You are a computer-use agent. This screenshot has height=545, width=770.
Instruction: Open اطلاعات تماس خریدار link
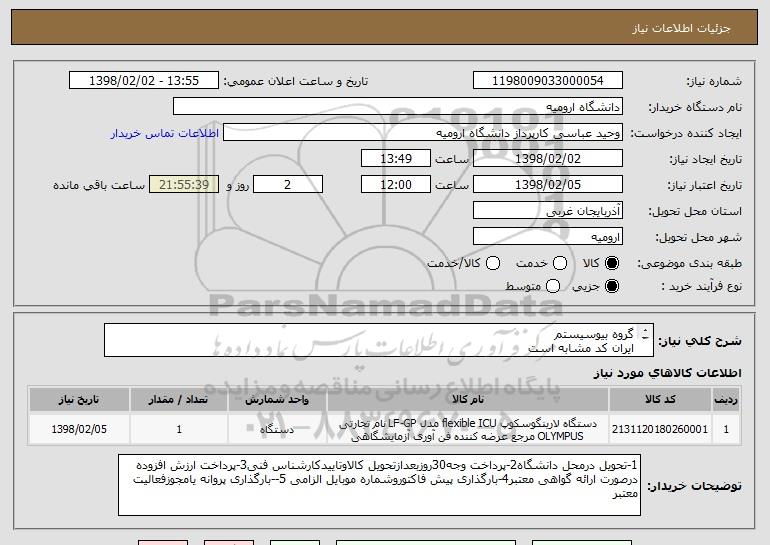tap(165, 133)
